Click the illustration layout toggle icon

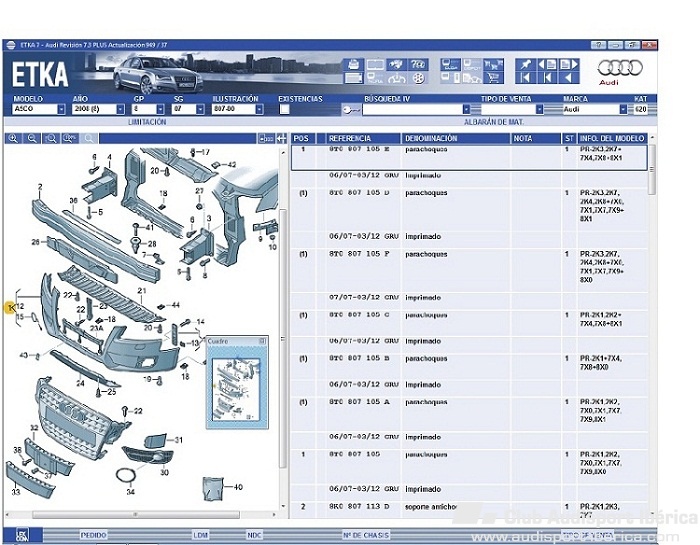[266, 139]
